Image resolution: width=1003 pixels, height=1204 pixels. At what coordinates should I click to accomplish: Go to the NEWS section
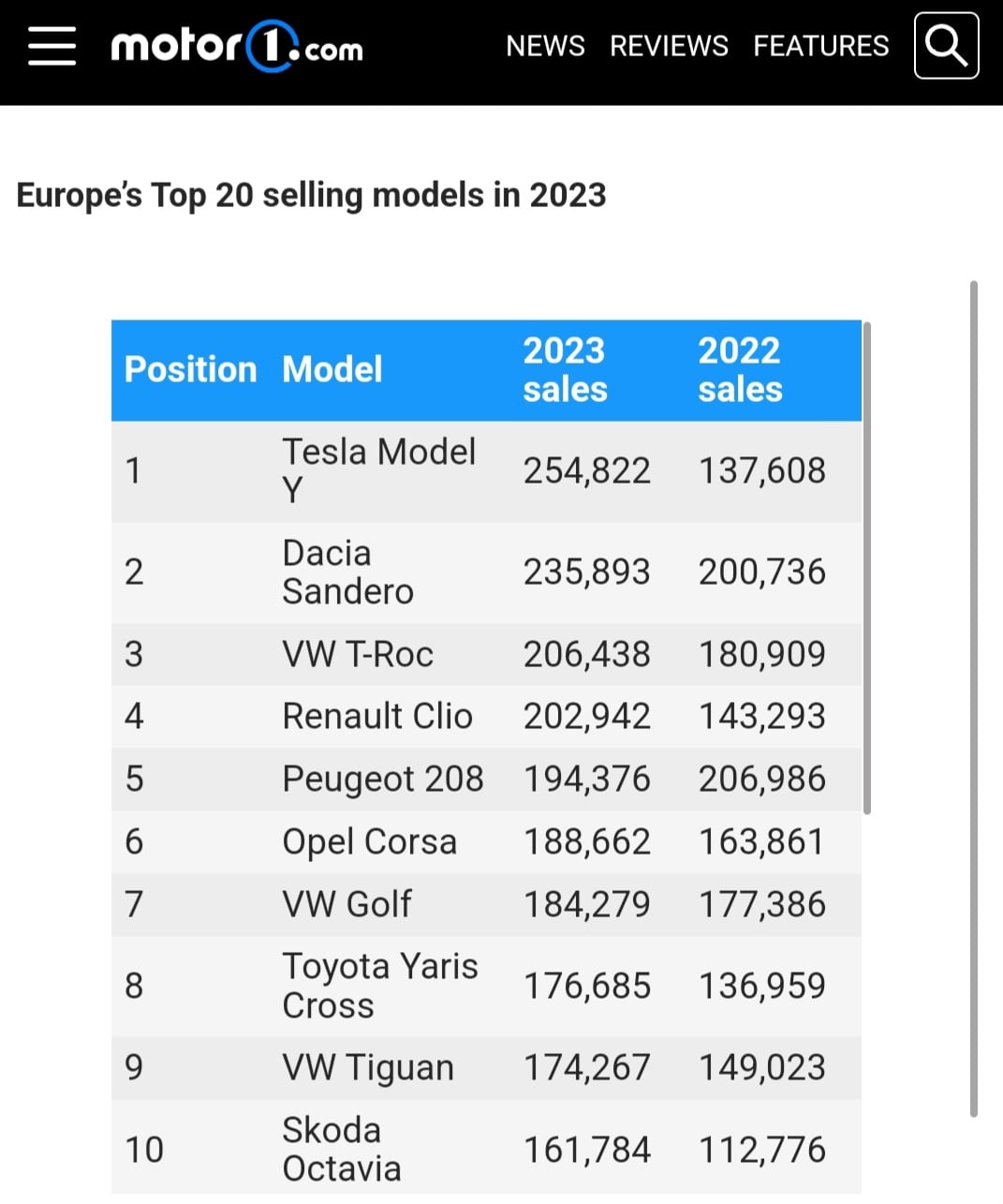[x=545, y=46]
